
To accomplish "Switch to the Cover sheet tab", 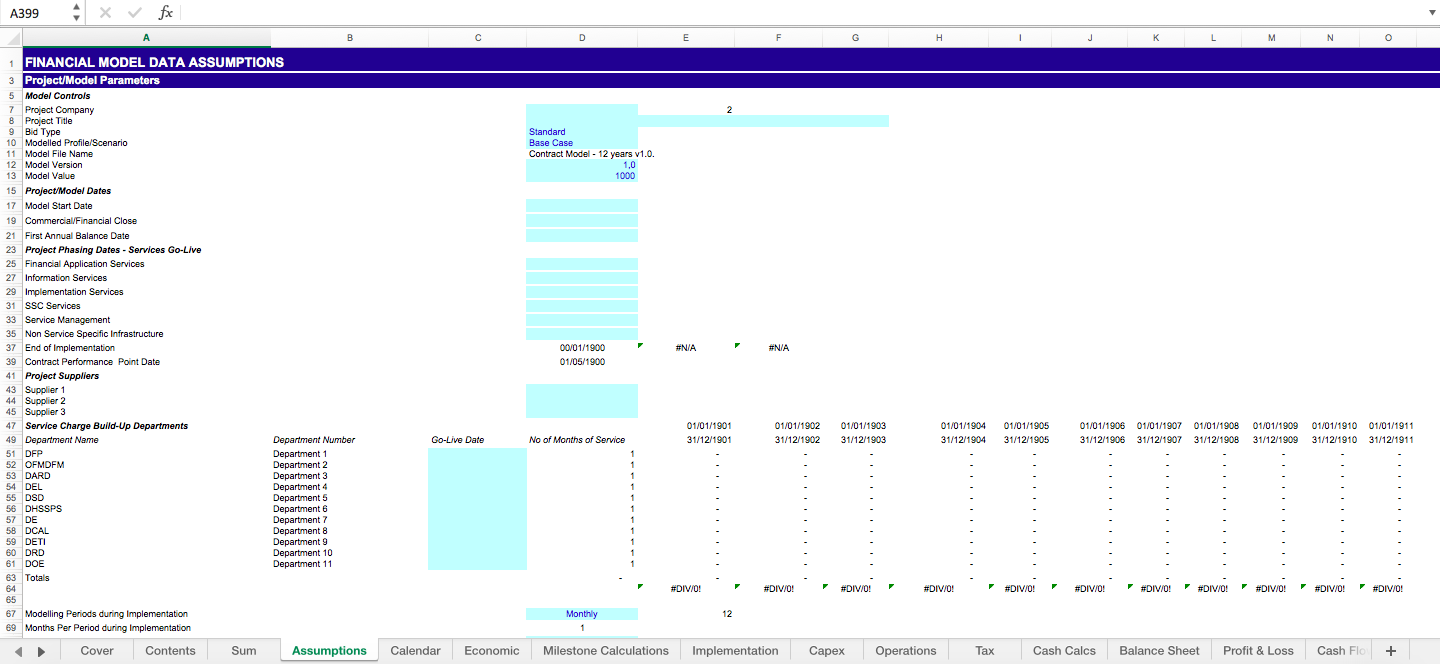I will pyautogui.click(x=97, y=651).
